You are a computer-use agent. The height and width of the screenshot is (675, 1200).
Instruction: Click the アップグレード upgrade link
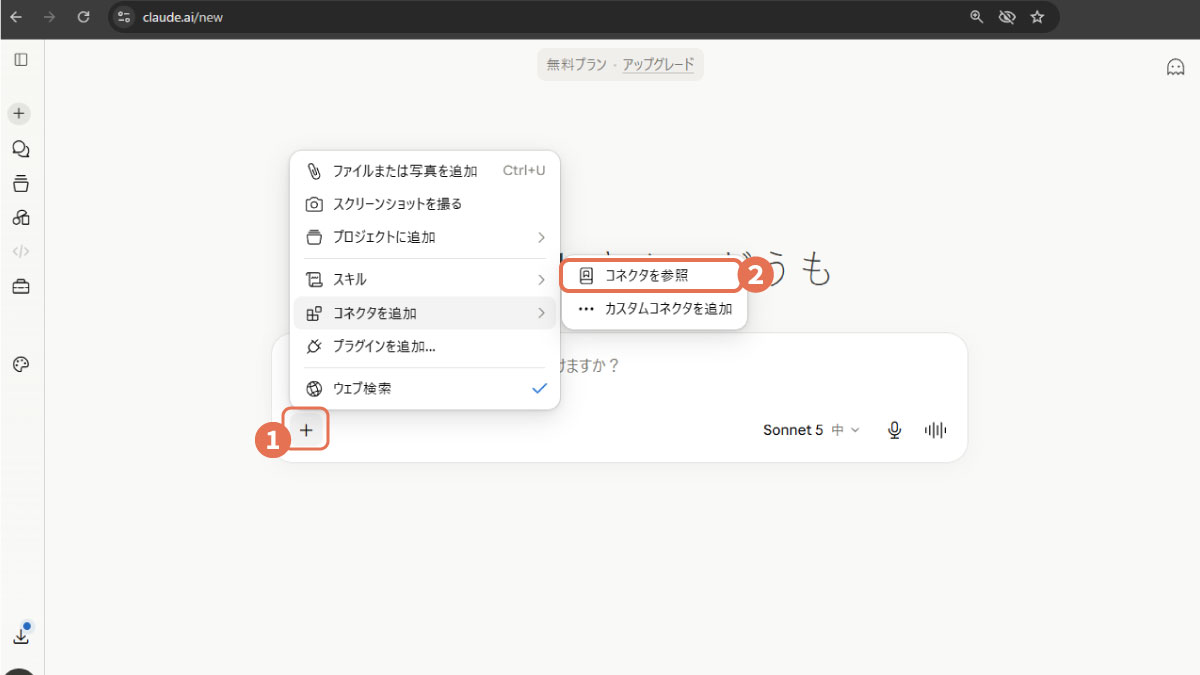point(658,65)
